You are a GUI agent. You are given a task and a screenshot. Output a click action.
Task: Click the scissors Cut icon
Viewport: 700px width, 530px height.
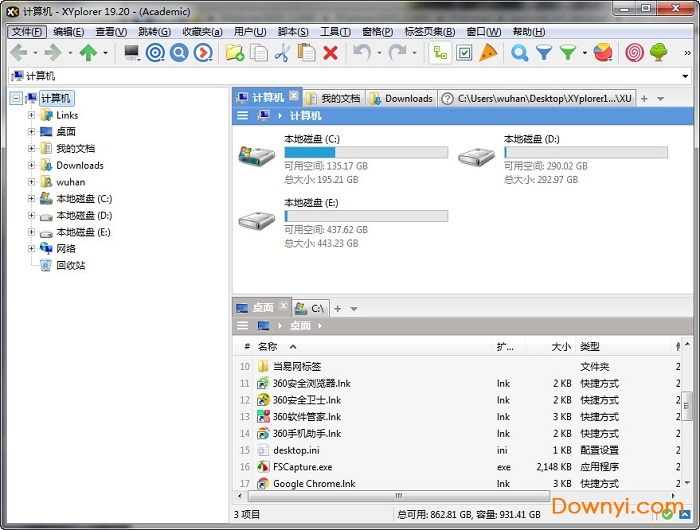pos(283,53)
